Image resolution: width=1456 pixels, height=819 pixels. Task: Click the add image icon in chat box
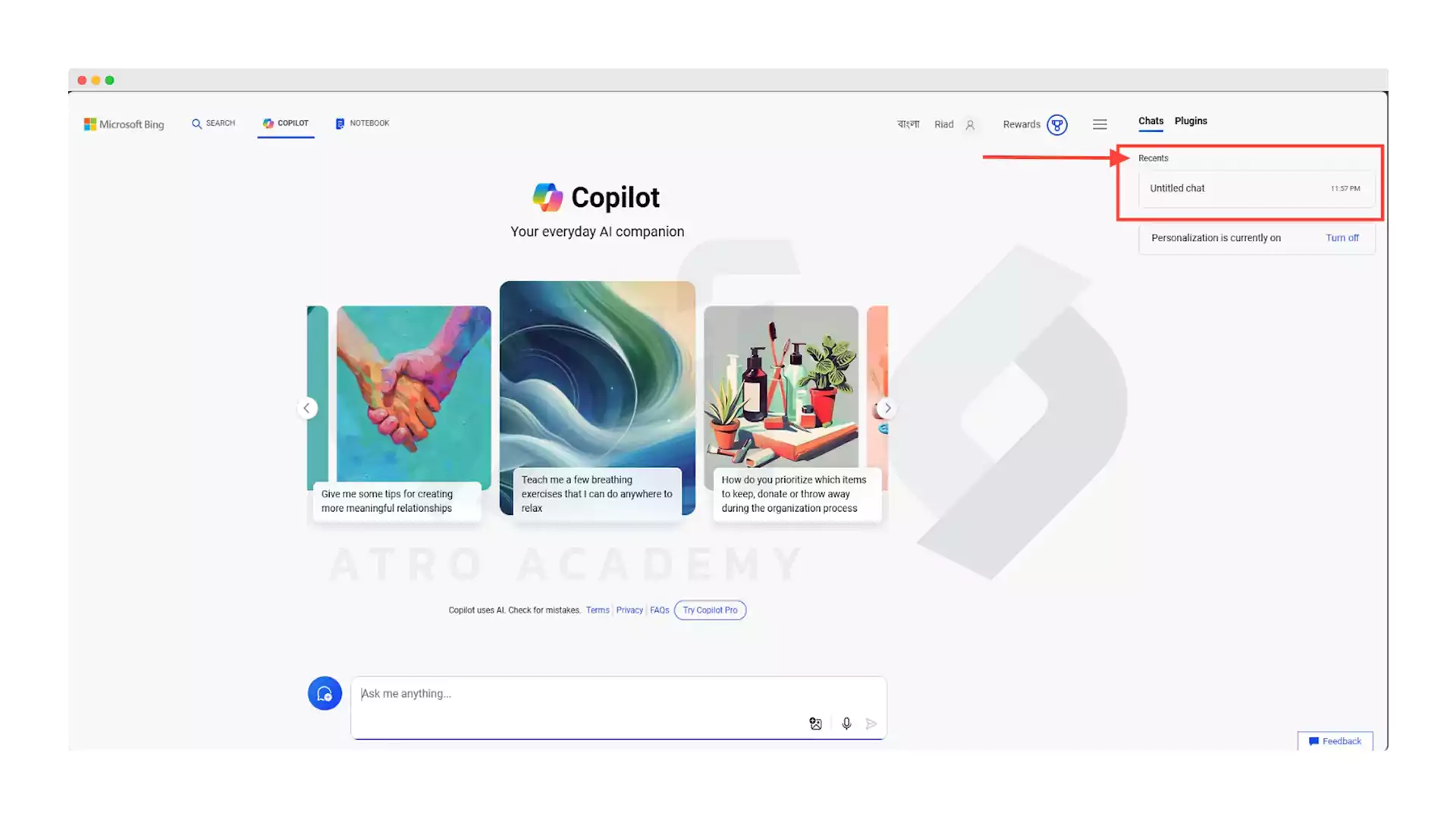coord(815,723)
